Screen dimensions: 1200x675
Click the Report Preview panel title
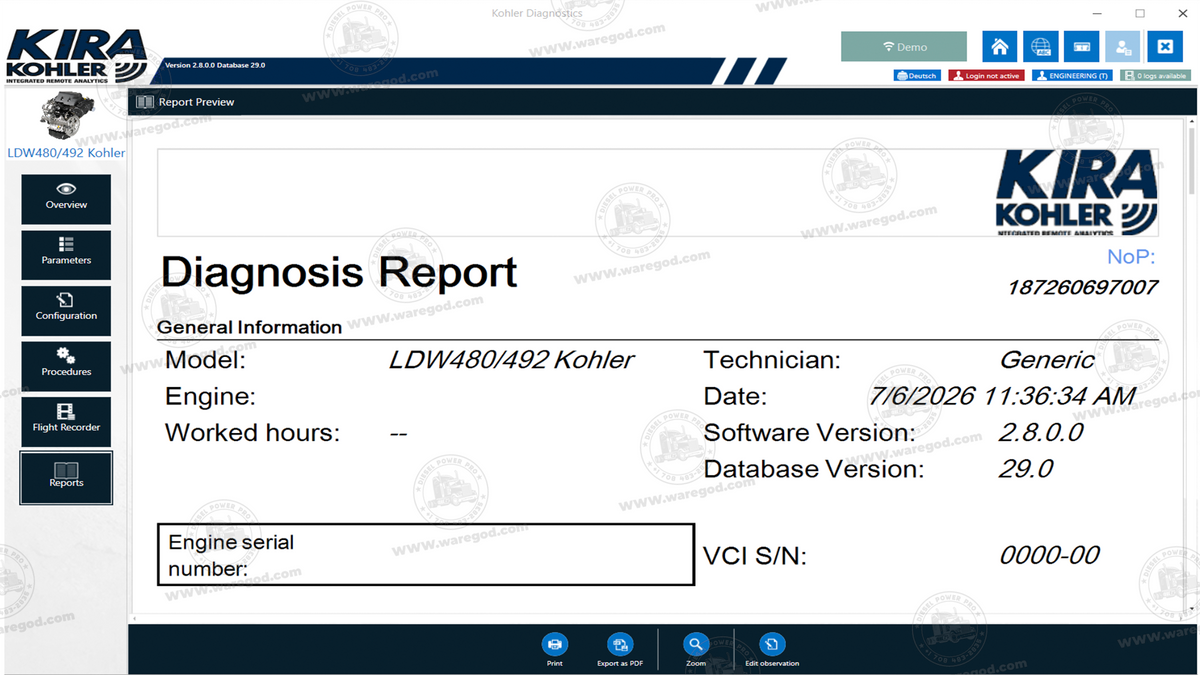[x=196, y=102]
